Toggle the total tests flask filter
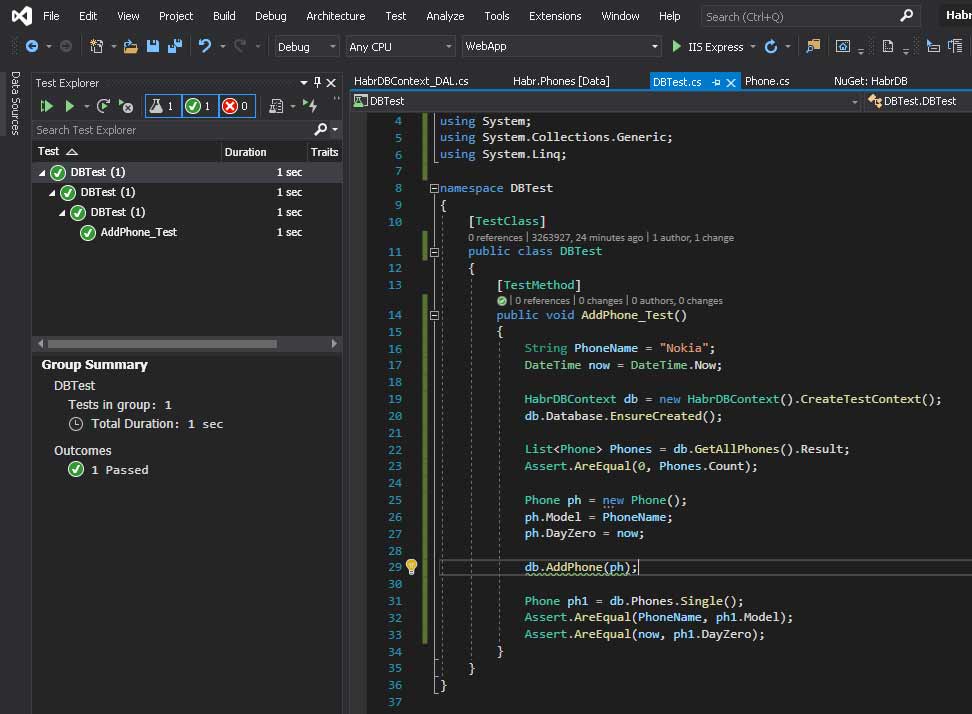Screen dimensions: 972x714 pos(163,106)
